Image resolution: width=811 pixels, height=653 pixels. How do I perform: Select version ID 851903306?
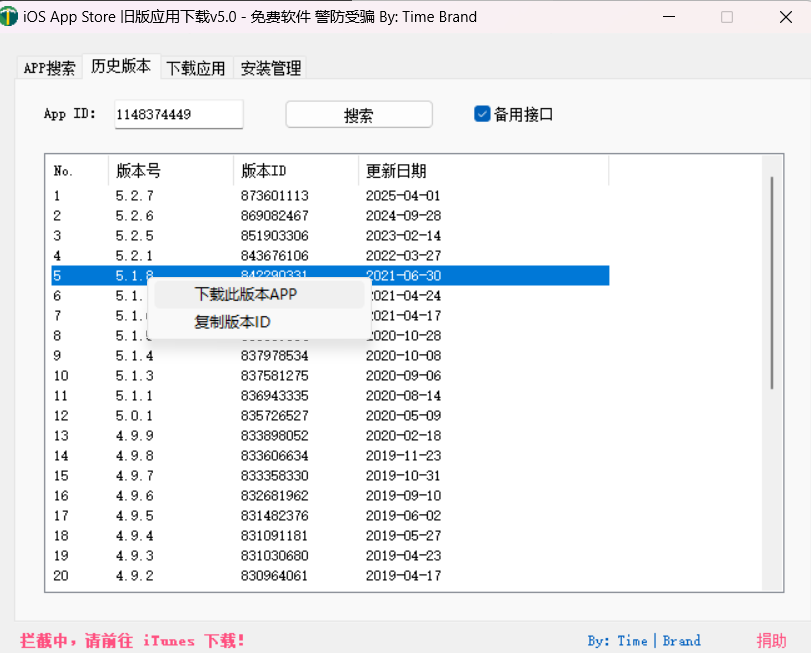pos(275,236)
